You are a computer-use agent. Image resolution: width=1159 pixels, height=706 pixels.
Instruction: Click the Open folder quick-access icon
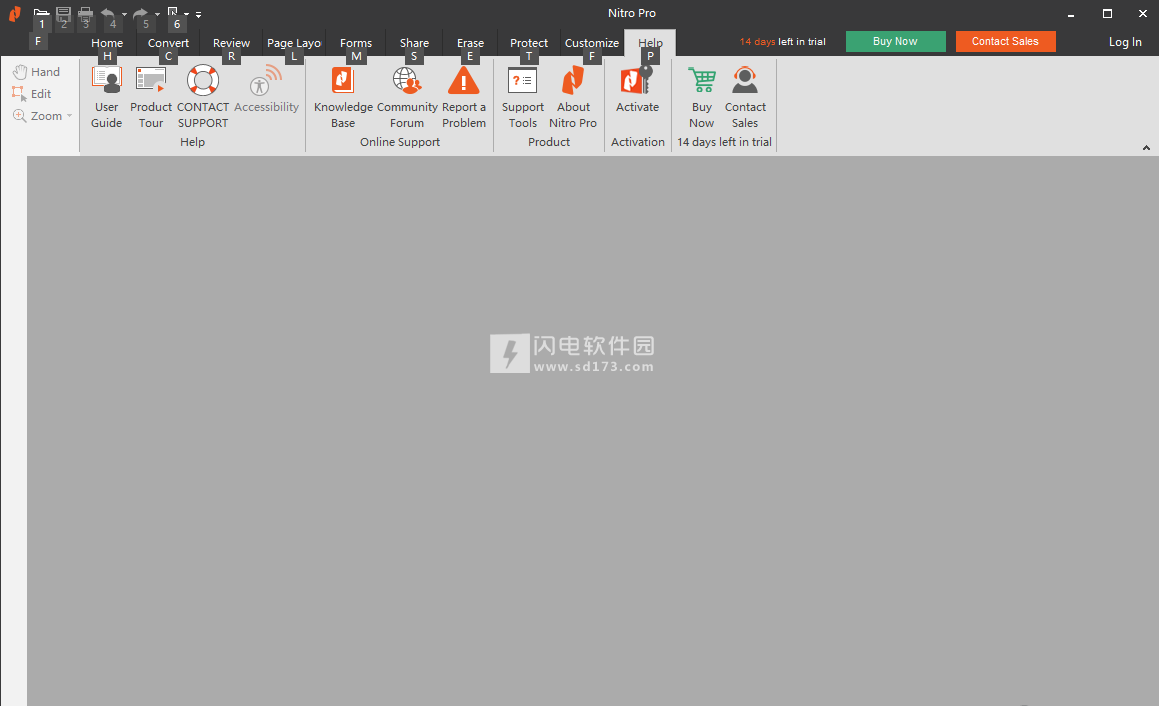click(41, 13)
